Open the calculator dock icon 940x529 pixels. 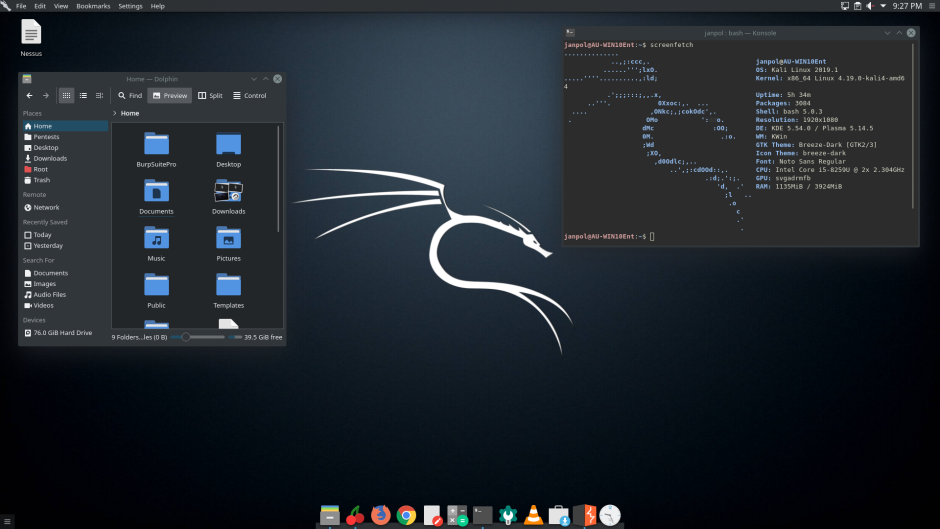point(457,515)
